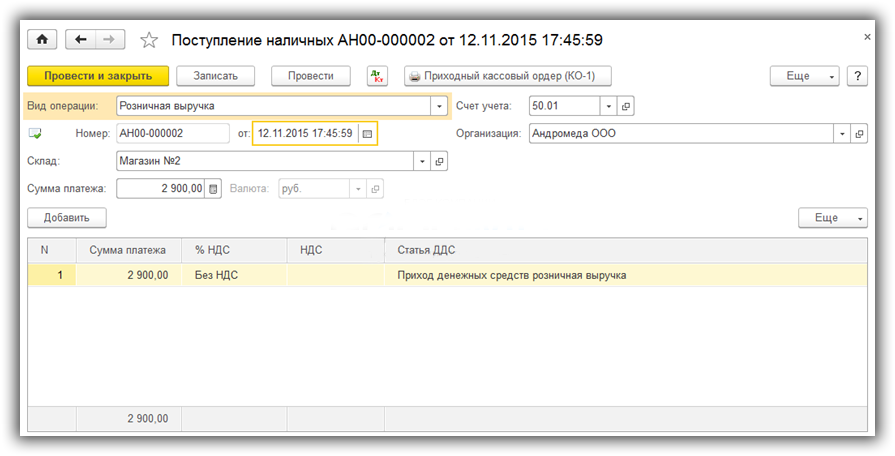895x456 pixels.
Task: Expand the Организация dropdown
Action: (x=842, y=133)
